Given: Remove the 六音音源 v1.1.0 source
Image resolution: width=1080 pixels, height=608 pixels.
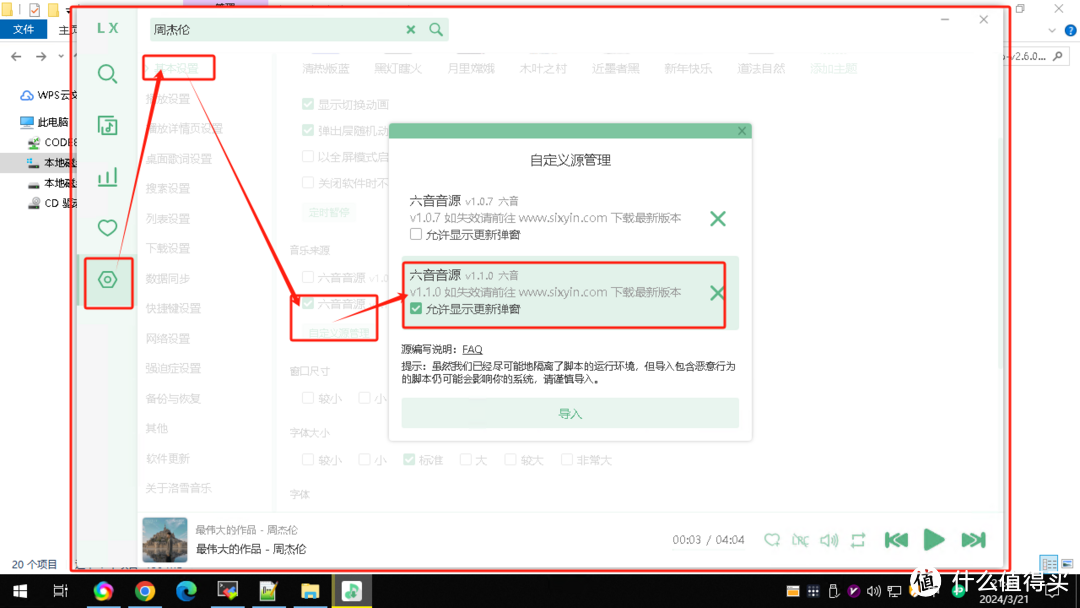Looking at the screenshot, I should [x=717, y=293].
